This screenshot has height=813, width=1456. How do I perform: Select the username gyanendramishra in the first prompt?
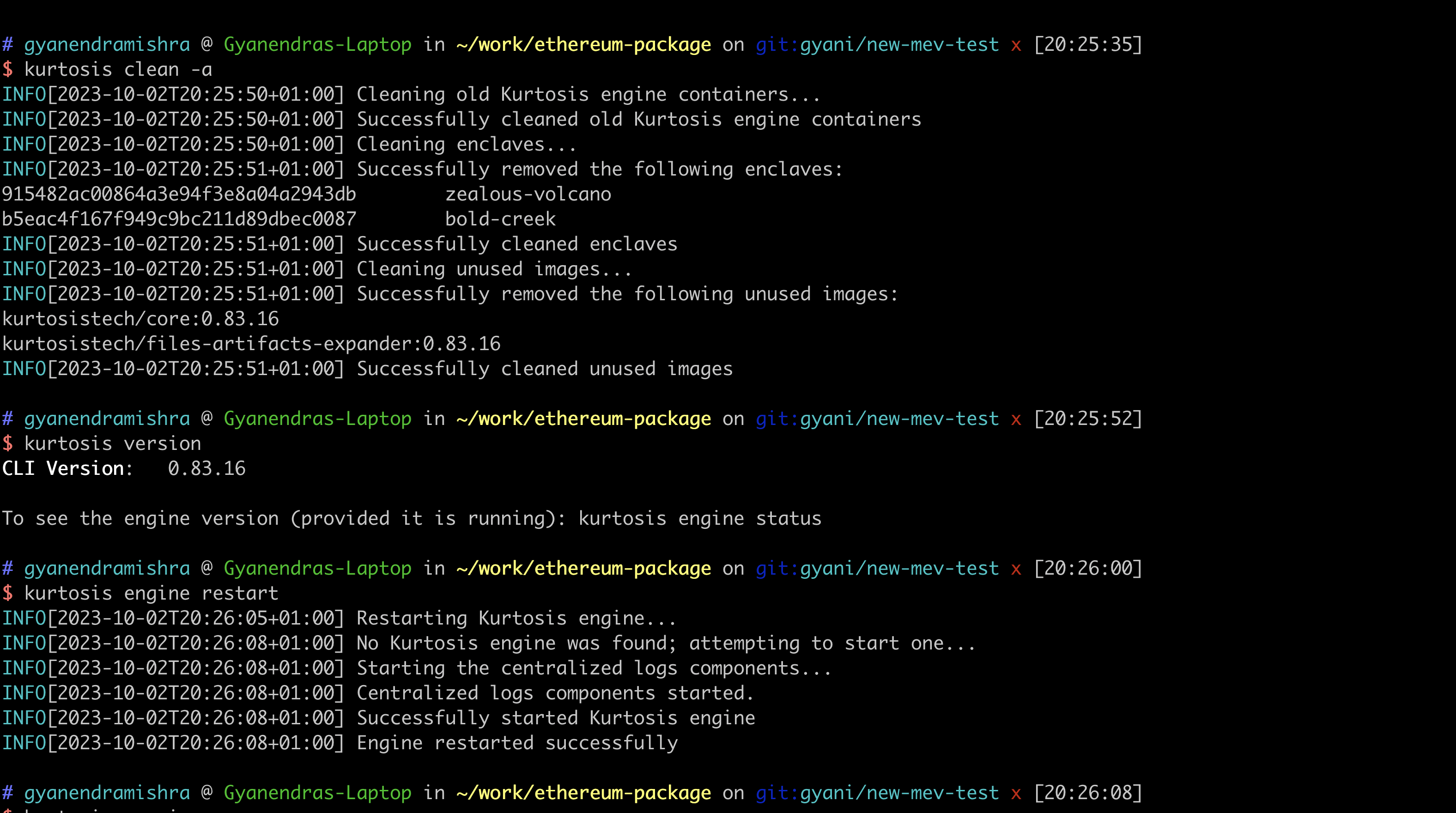(x=107, y=44)
